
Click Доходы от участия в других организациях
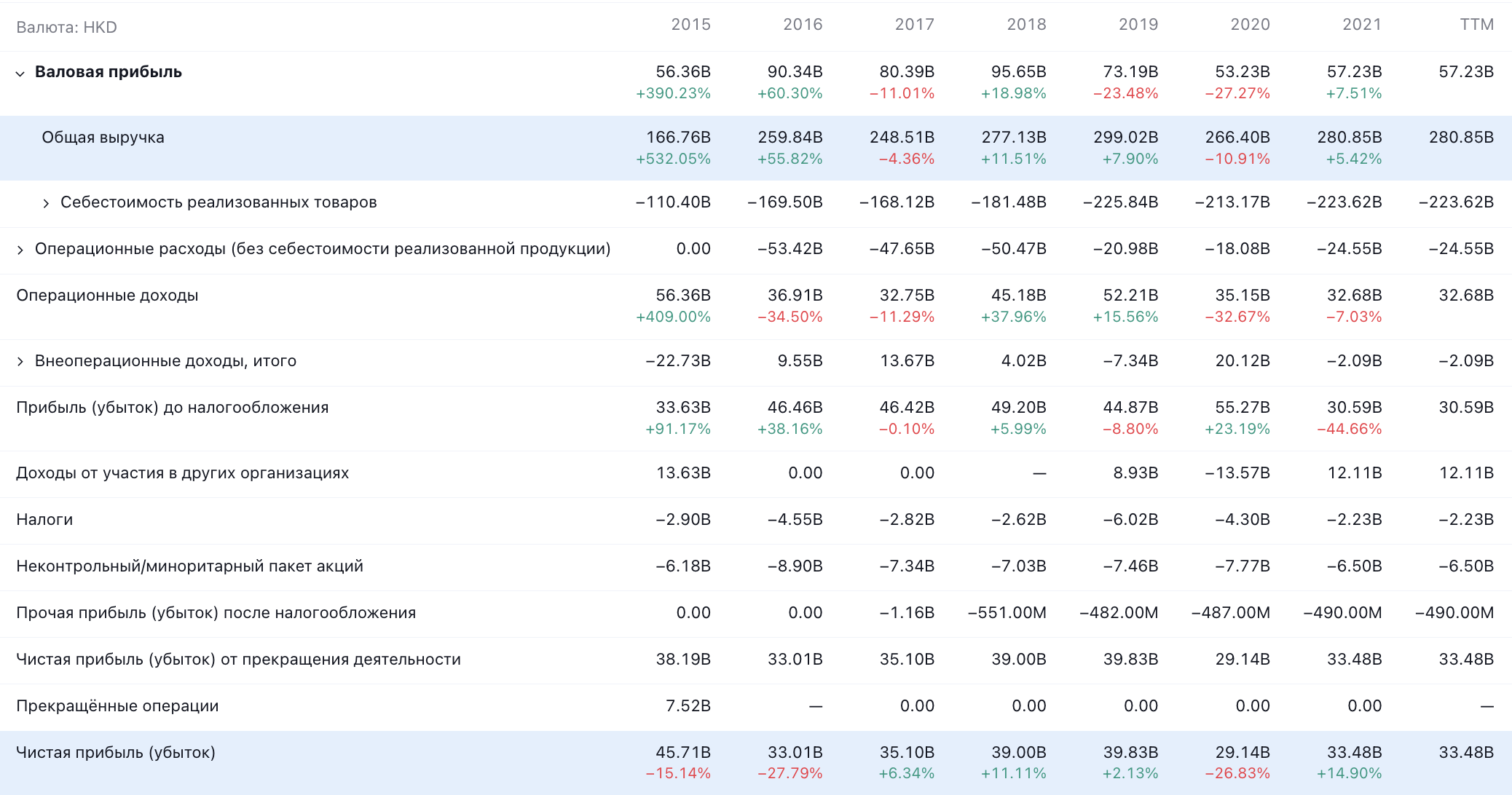pos(183,473)
